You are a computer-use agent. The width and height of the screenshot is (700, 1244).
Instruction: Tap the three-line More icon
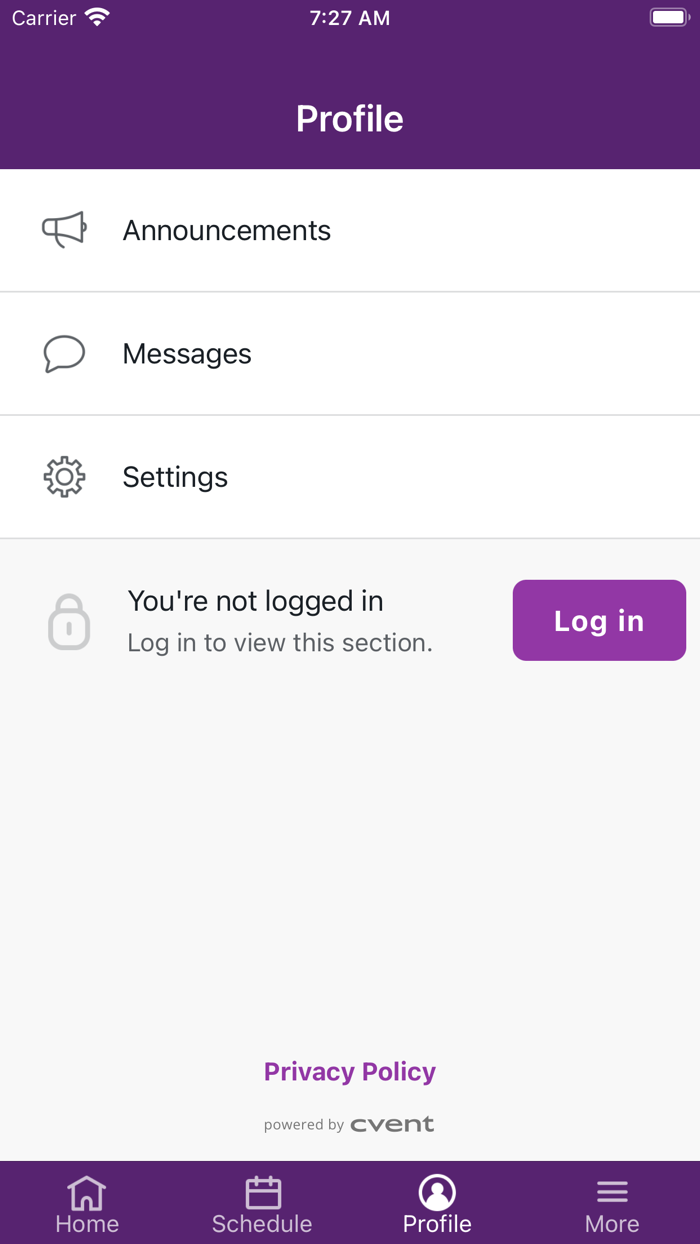coord(612,1192)
